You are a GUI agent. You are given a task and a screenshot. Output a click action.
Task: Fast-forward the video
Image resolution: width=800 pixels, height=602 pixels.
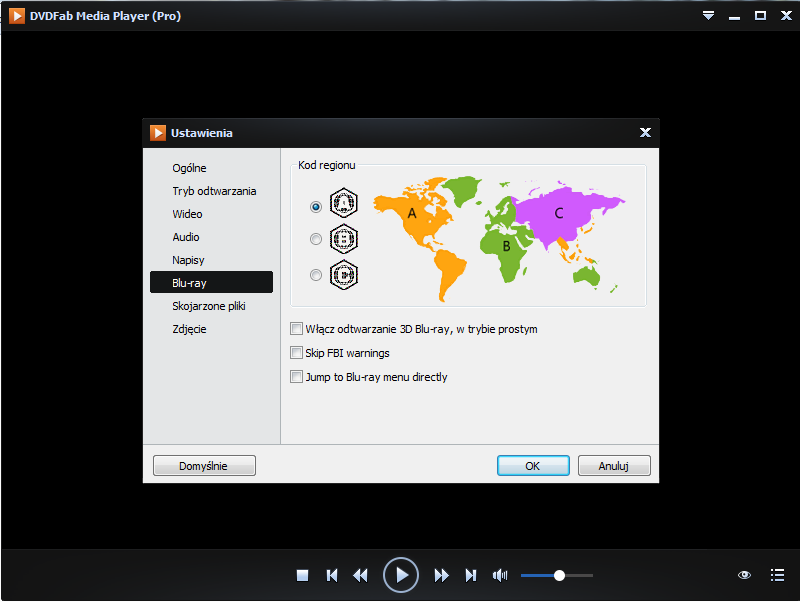pos(441,575)
